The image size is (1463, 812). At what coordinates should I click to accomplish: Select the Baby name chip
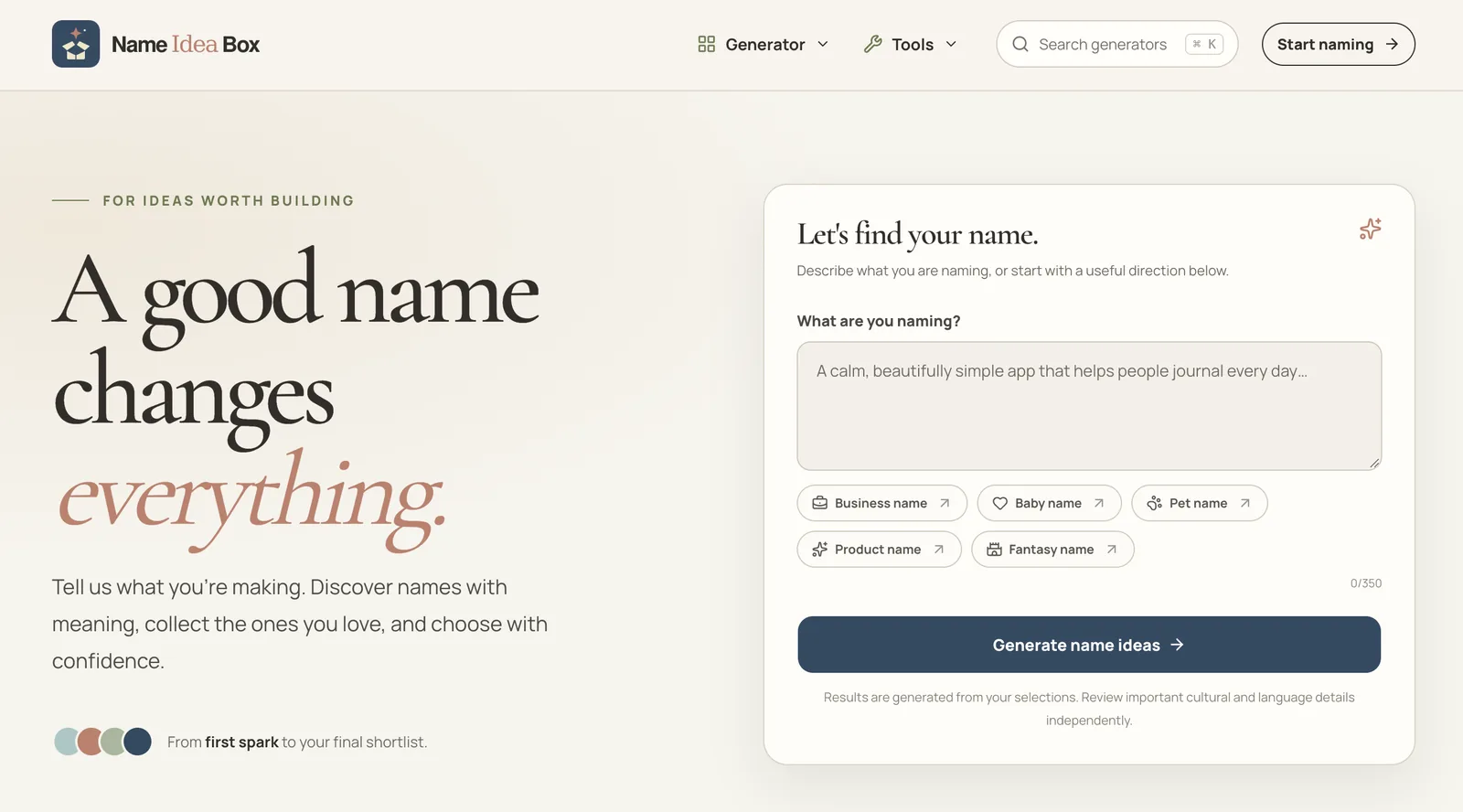pos(1049,503)
